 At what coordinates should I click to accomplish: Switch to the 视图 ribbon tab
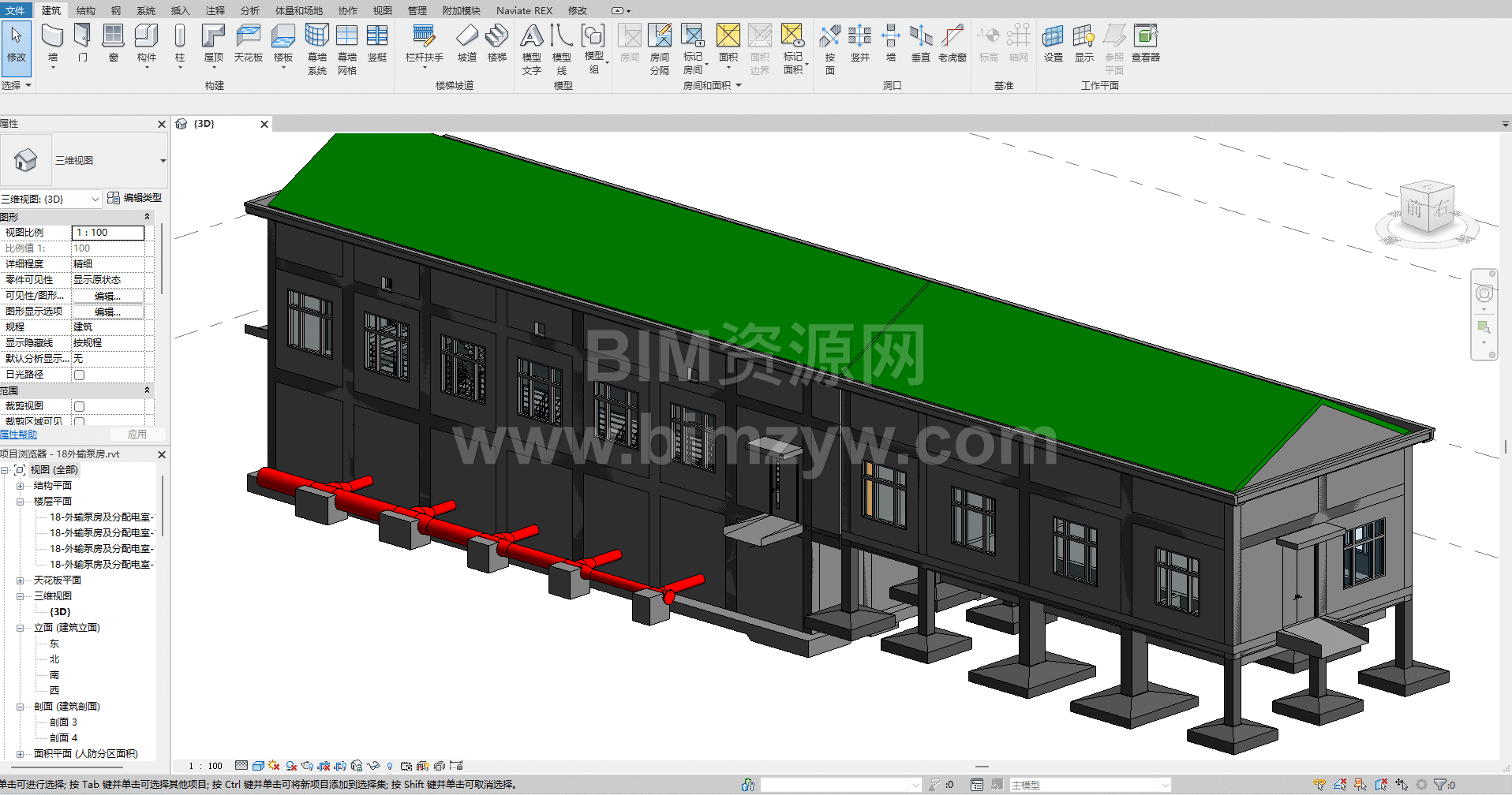[383, 10]
